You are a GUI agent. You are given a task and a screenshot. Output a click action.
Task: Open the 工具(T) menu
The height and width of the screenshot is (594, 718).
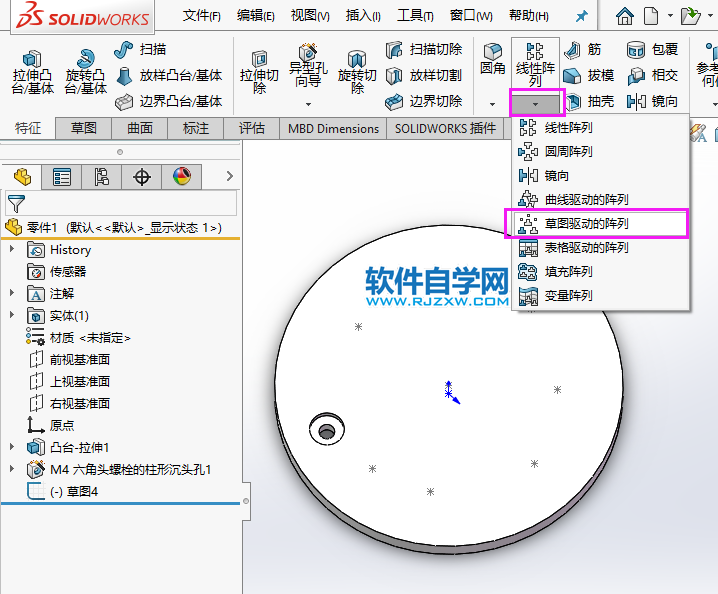pyautogui.click(x=416, y=16)
